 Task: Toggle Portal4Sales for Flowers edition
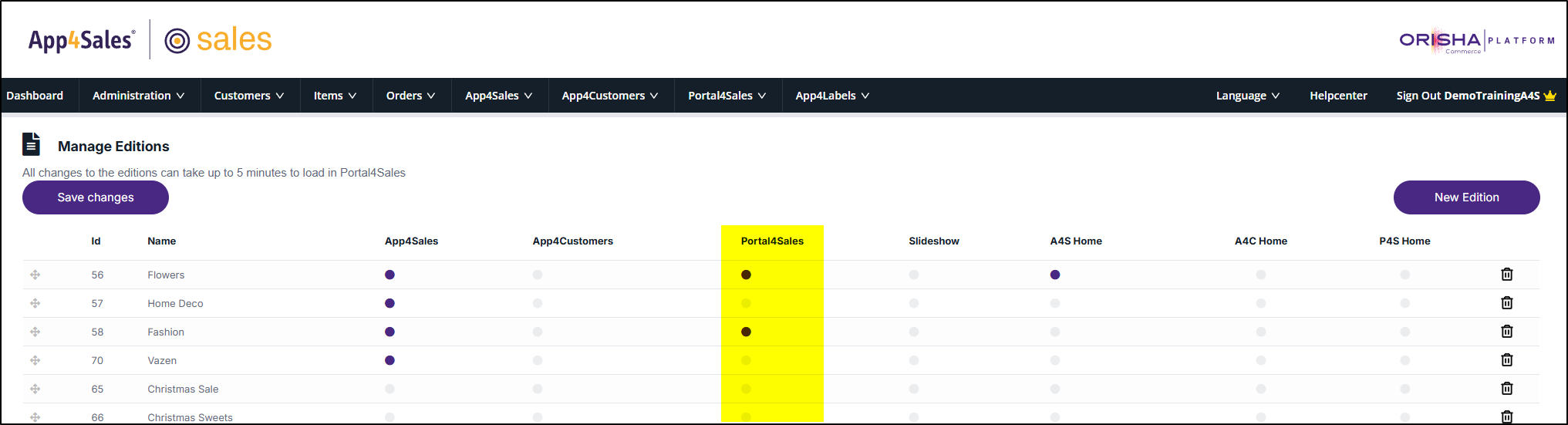click(746, 275)
